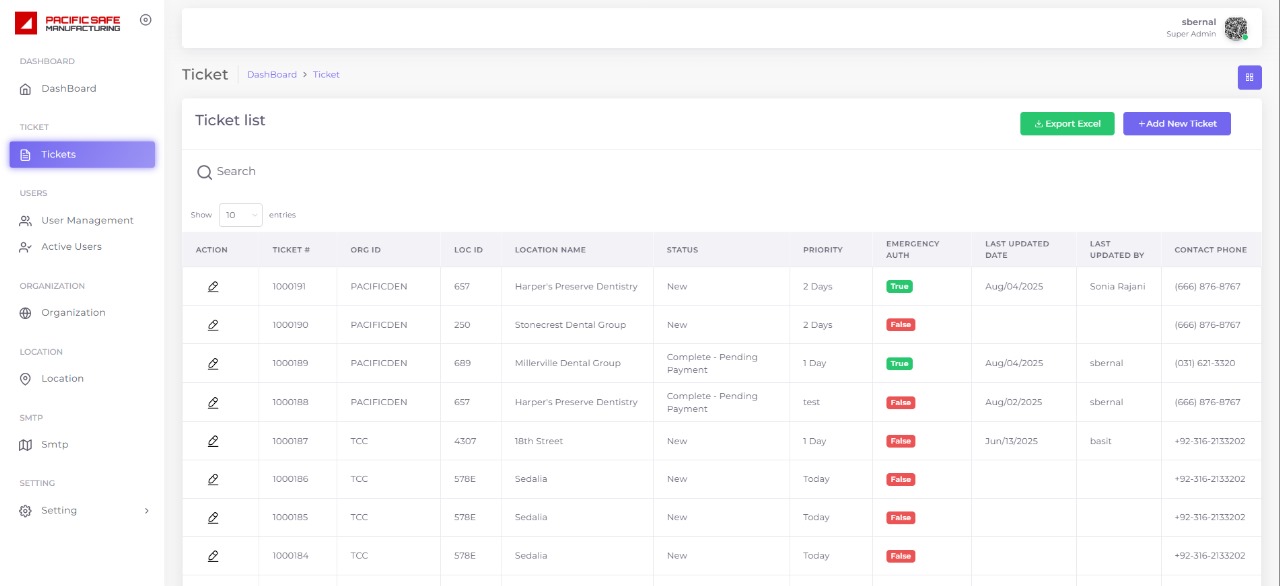Click edit pencil icon for ticket 1000189
Viewport: 1280px width, 586px height.
(212, 364)
